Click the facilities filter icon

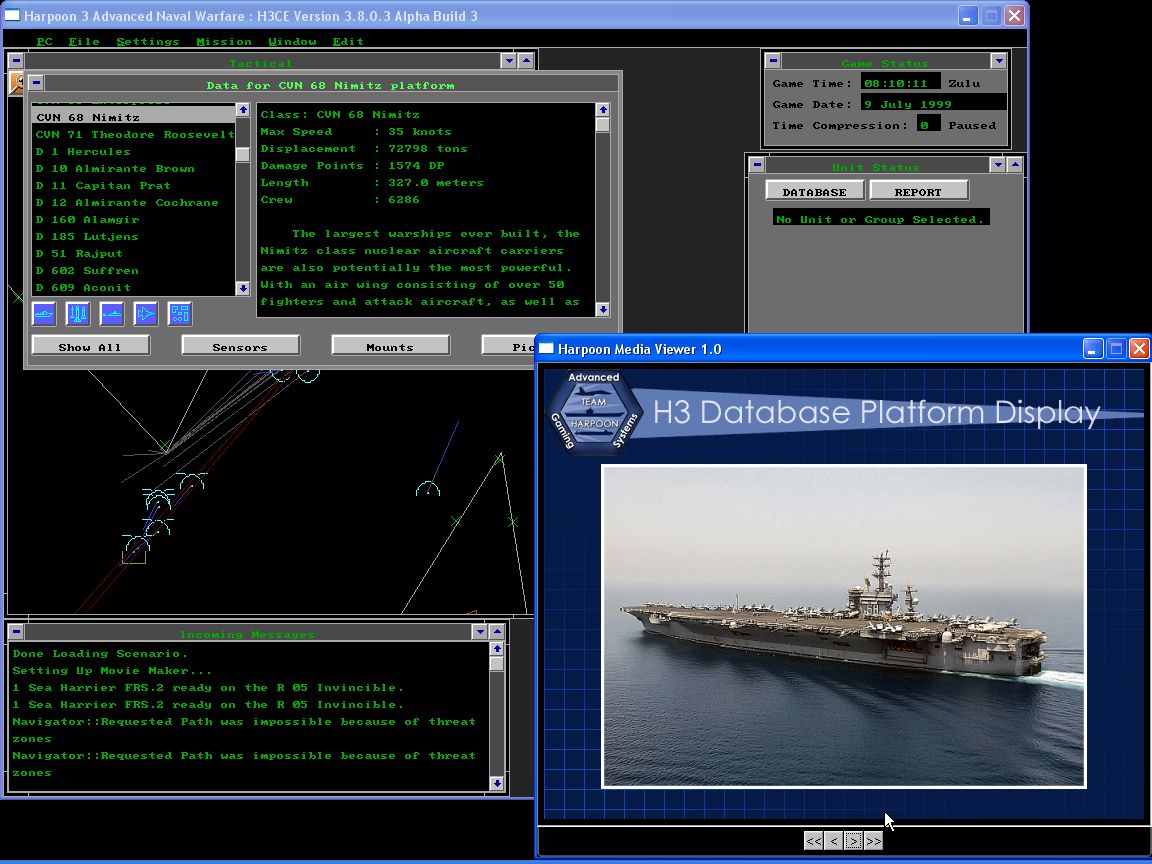tap(180, 314)
